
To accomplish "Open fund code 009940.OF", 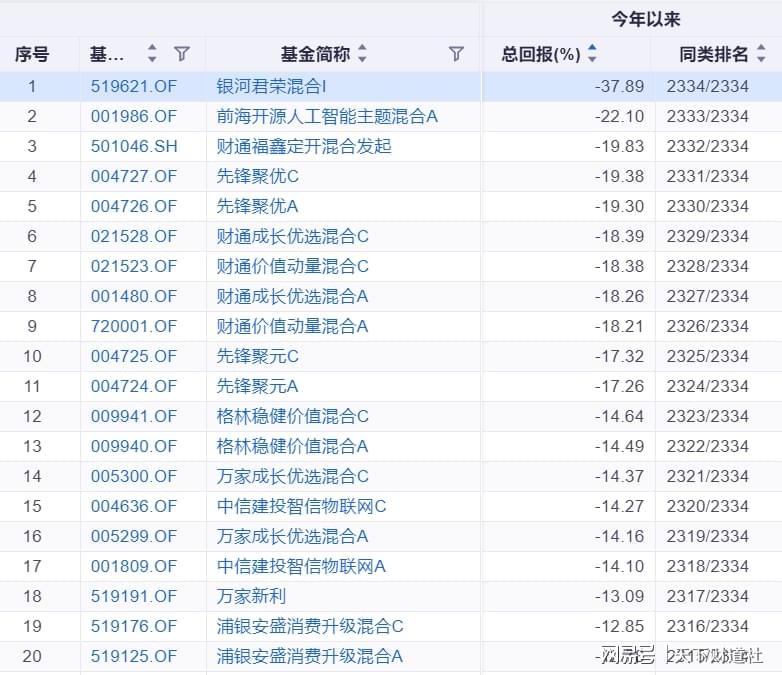I will click(134, 446).
